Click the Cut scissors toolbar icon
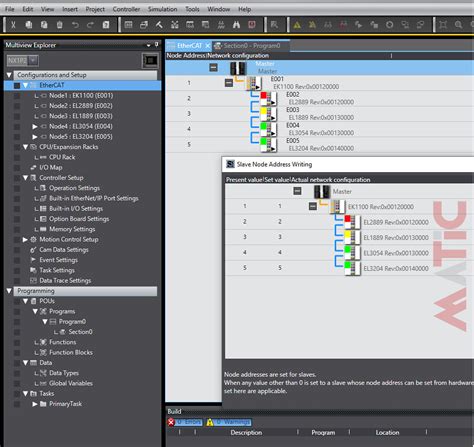The height and width of the screenshot is (447, 474). click(13, 25)
